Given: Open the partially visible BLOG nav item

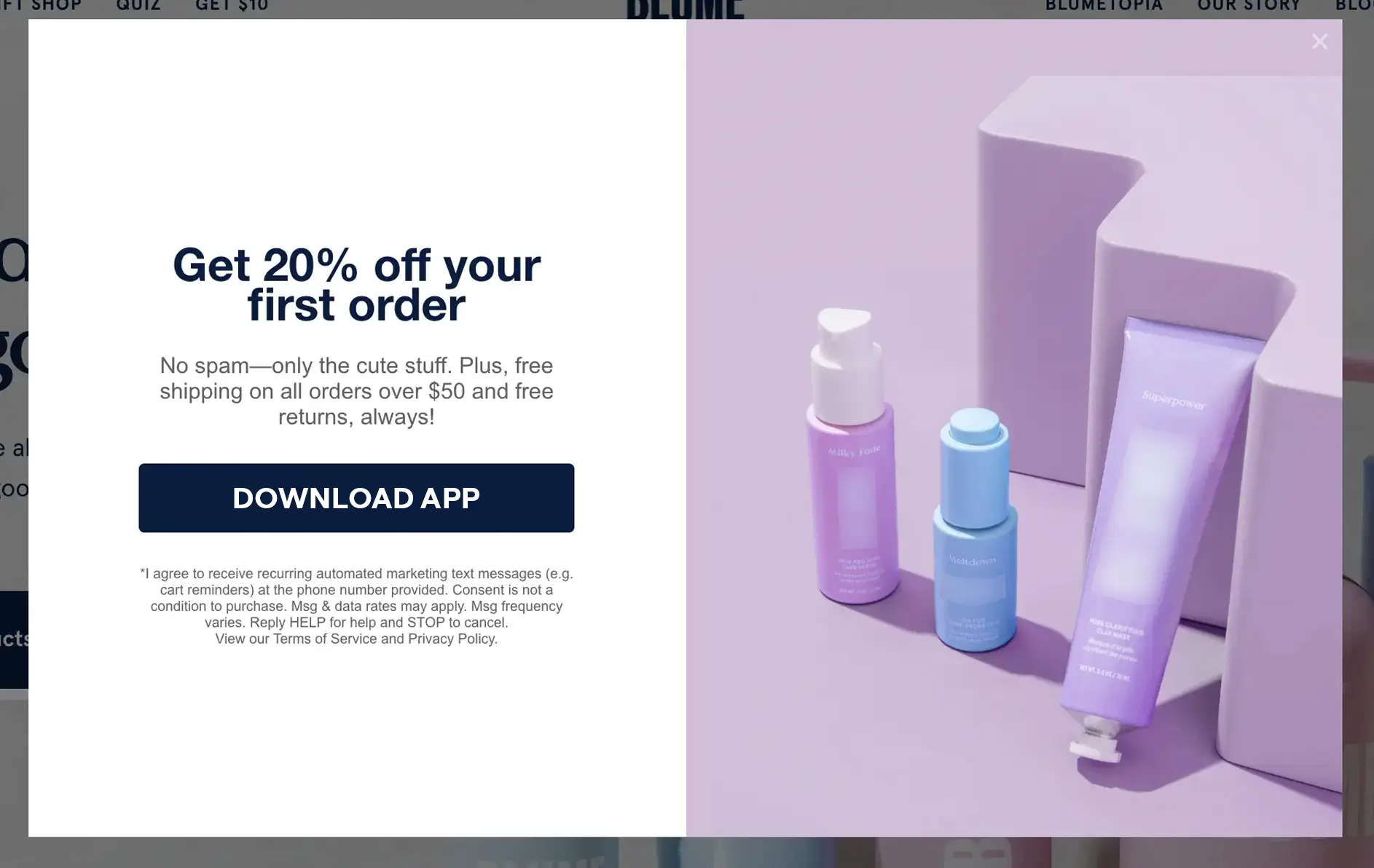Looking at the screenshot, I should click(1354, 6).
